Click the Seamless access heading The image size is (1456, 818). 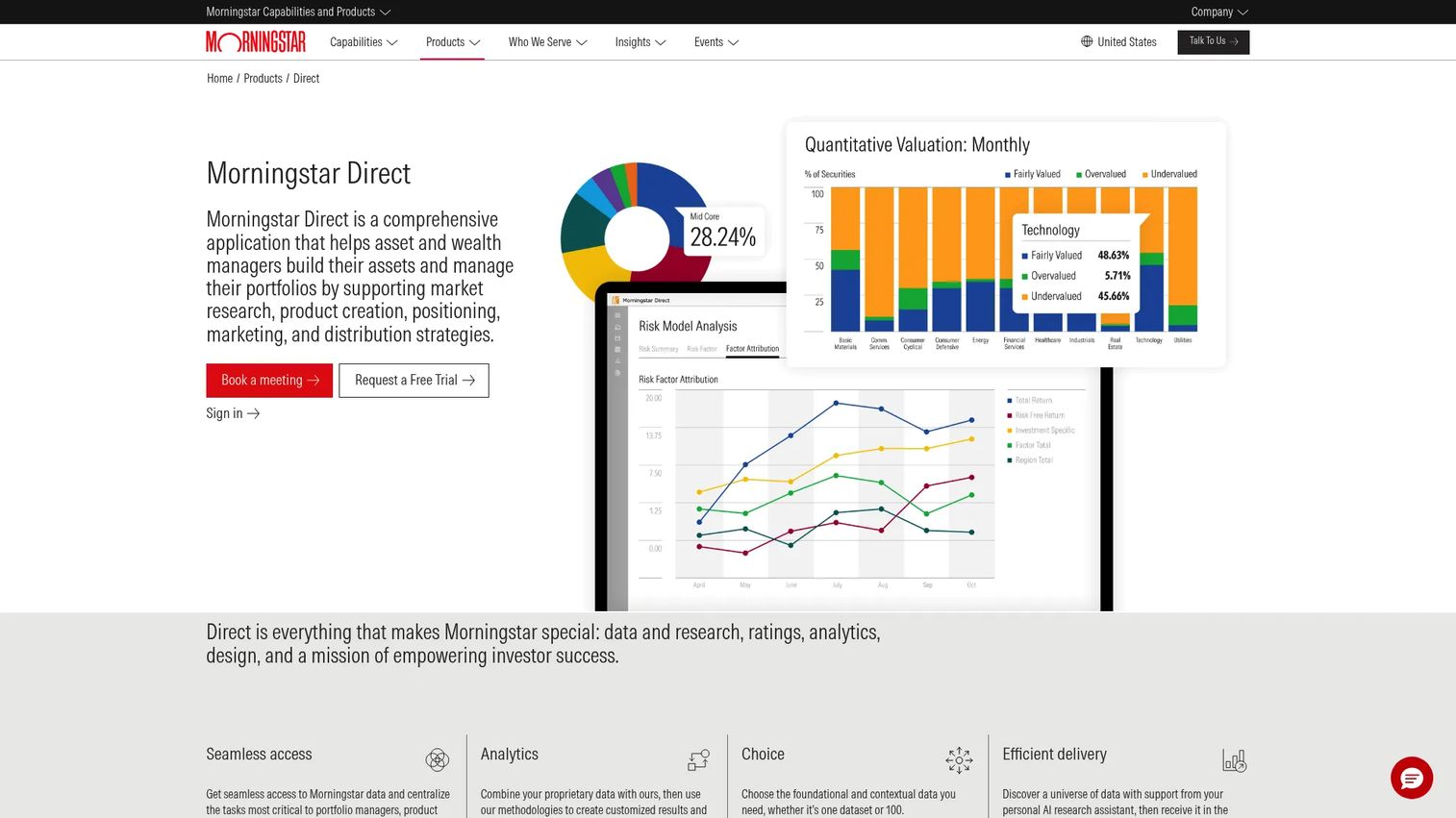(259, 755)
